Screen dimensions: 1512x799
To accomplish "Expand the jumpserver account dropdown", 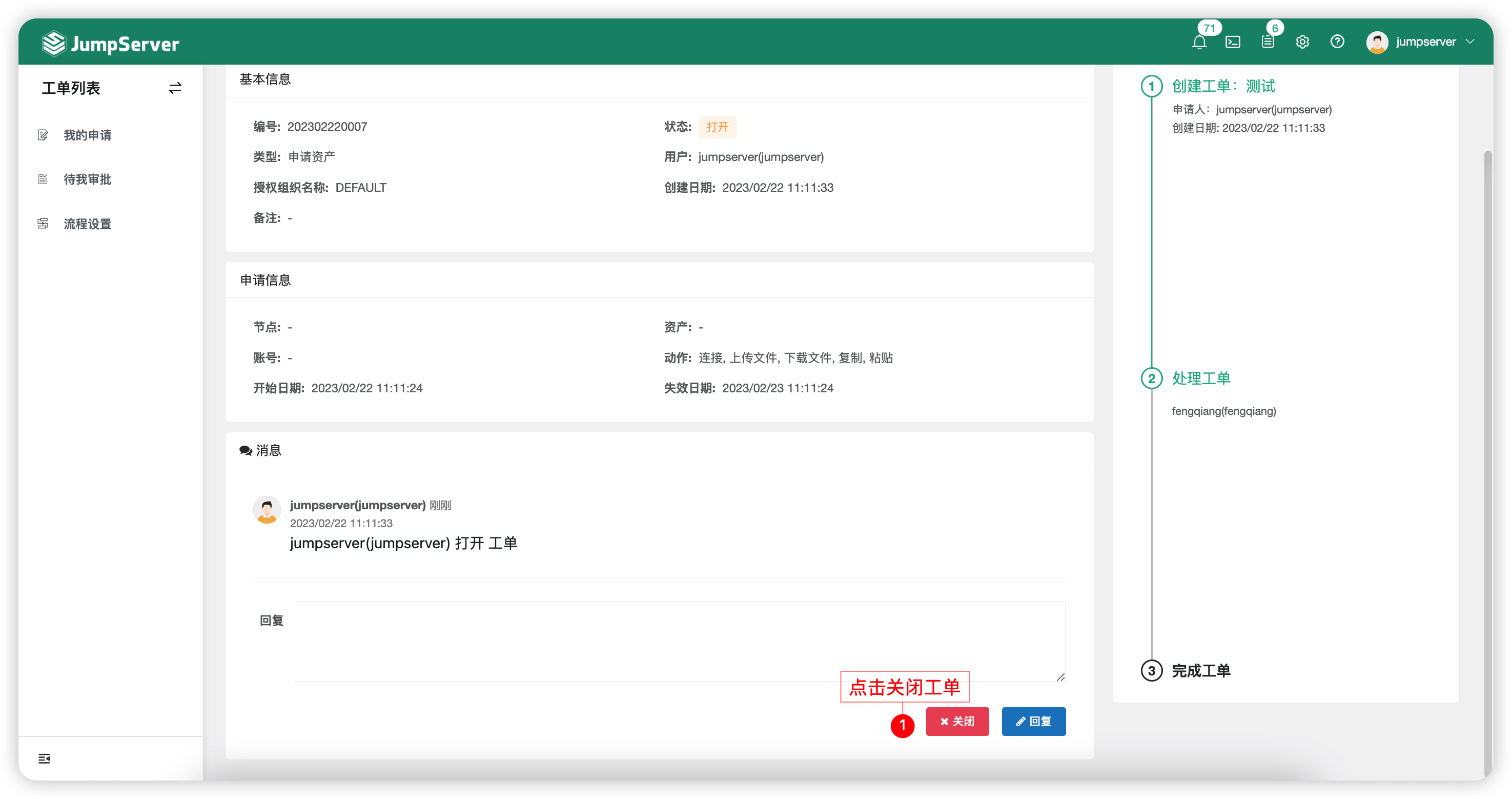I will point(1470,42).
